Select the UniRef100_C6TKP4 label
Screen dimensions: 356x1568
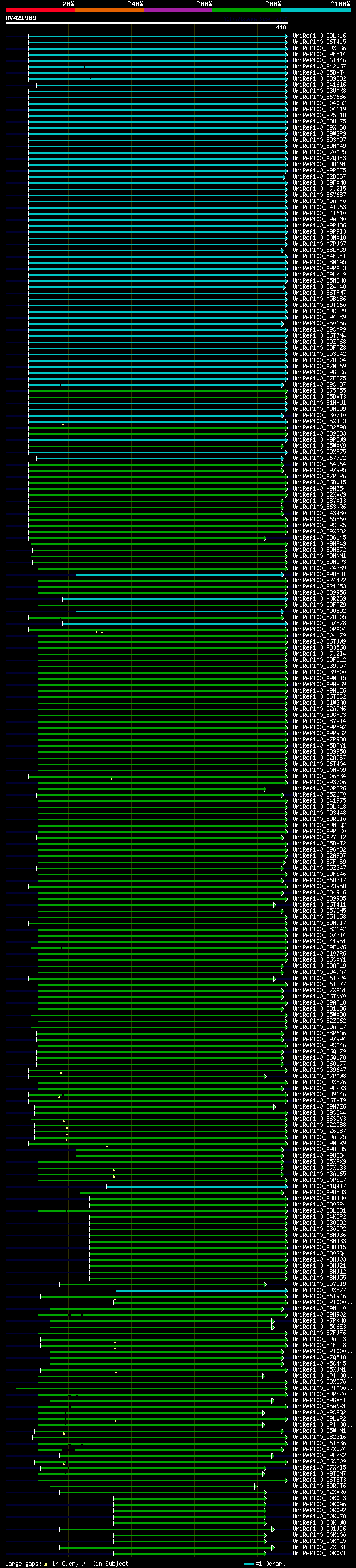click(x=319, y=977)
